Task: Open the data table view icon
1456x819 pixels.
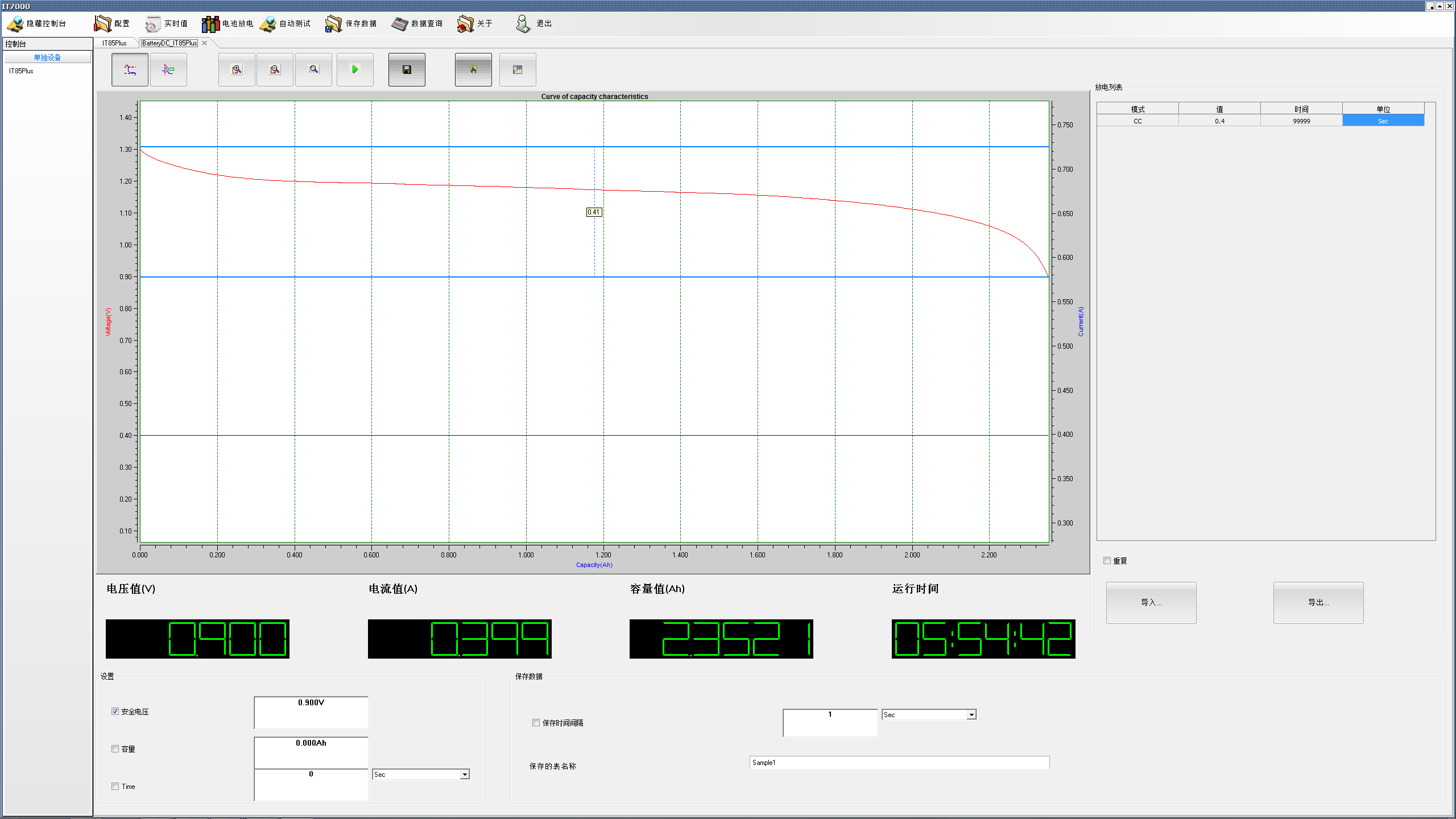Action: [x=518, y=69]
